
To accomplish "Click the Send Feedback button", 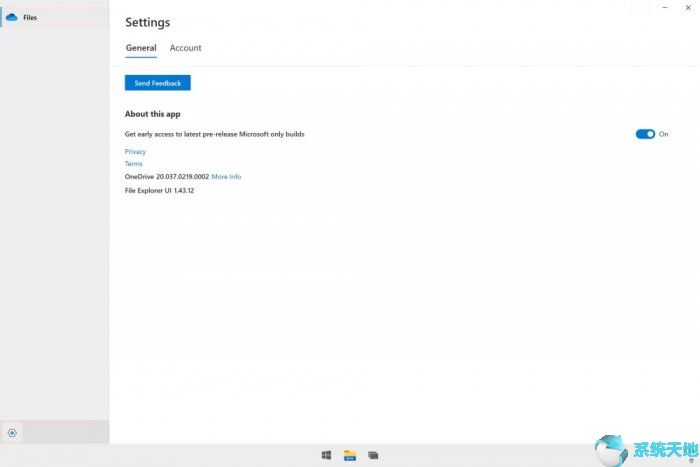I will coord(158,83).
